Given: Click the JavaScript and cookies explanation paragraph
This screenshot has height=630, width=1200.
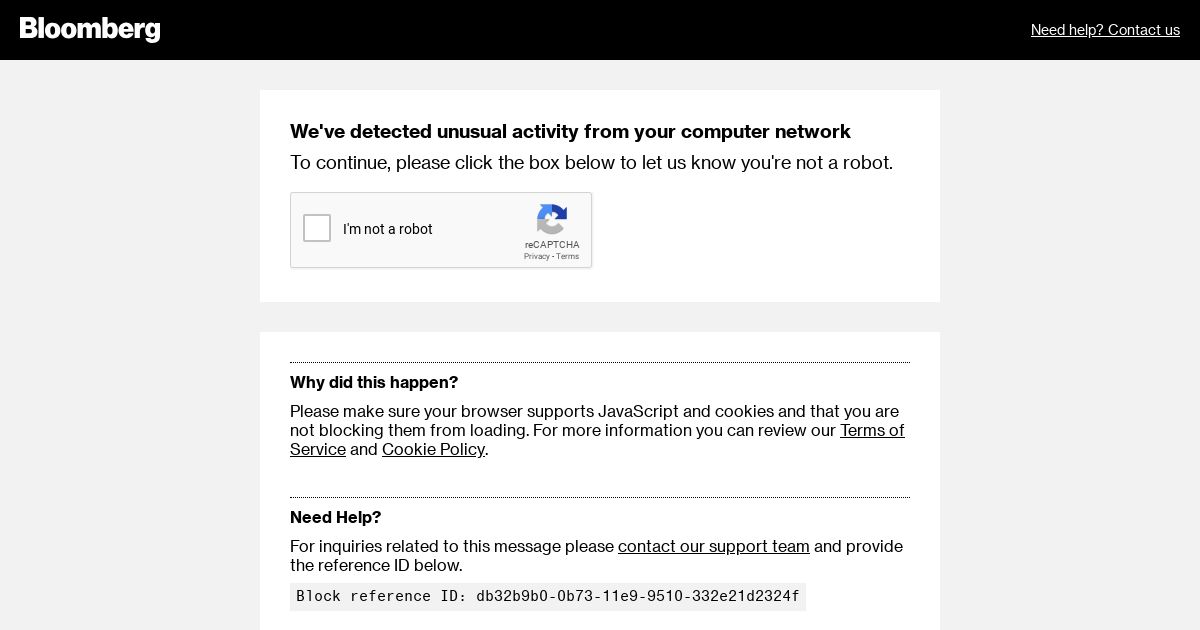Looking at the screenshot, I should (597, 430).
